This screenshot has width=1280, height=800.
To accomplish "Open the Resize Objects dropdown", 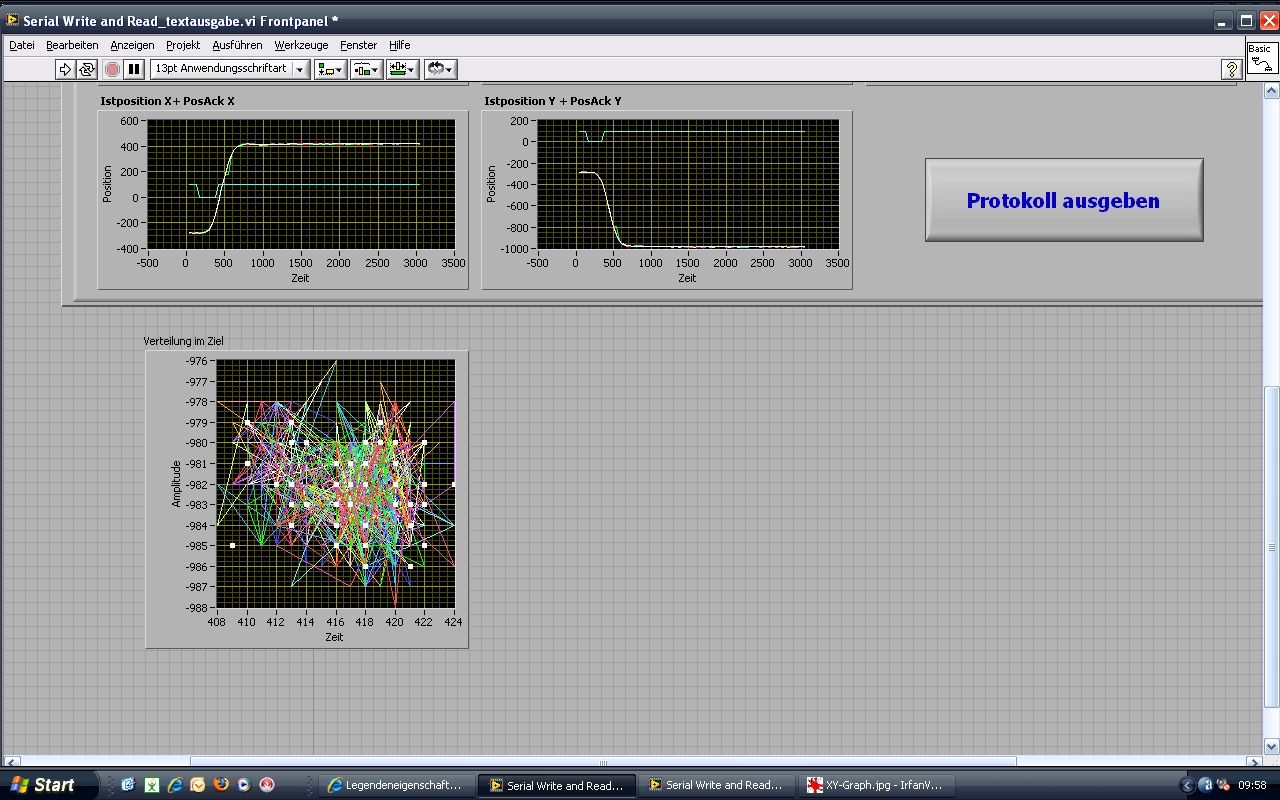I will click(403, 69).
